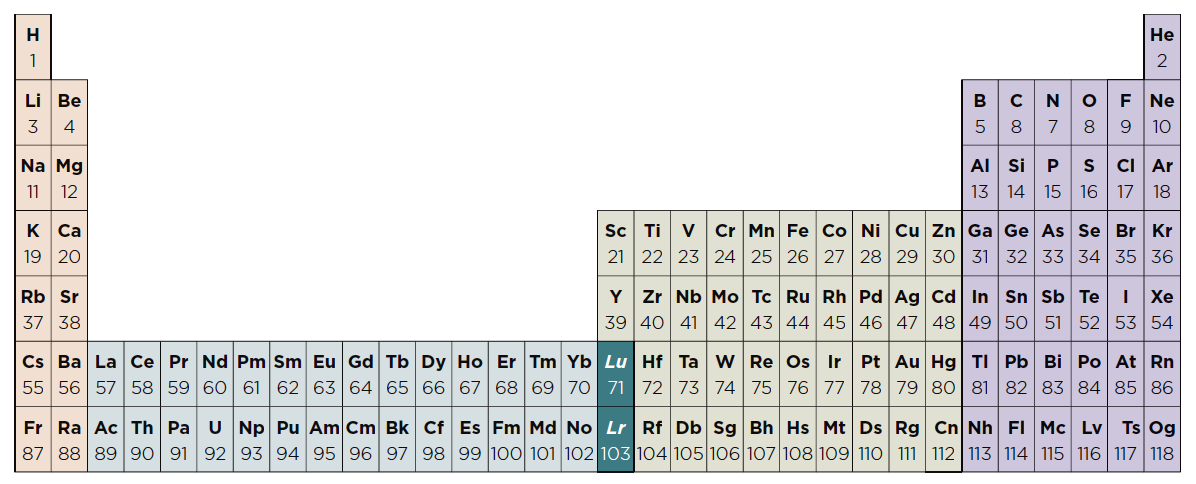This screenshot has width=1196, height=484.
Task: Click the highlighted Lutetium (Lu) cell
Action: (615, 374)
